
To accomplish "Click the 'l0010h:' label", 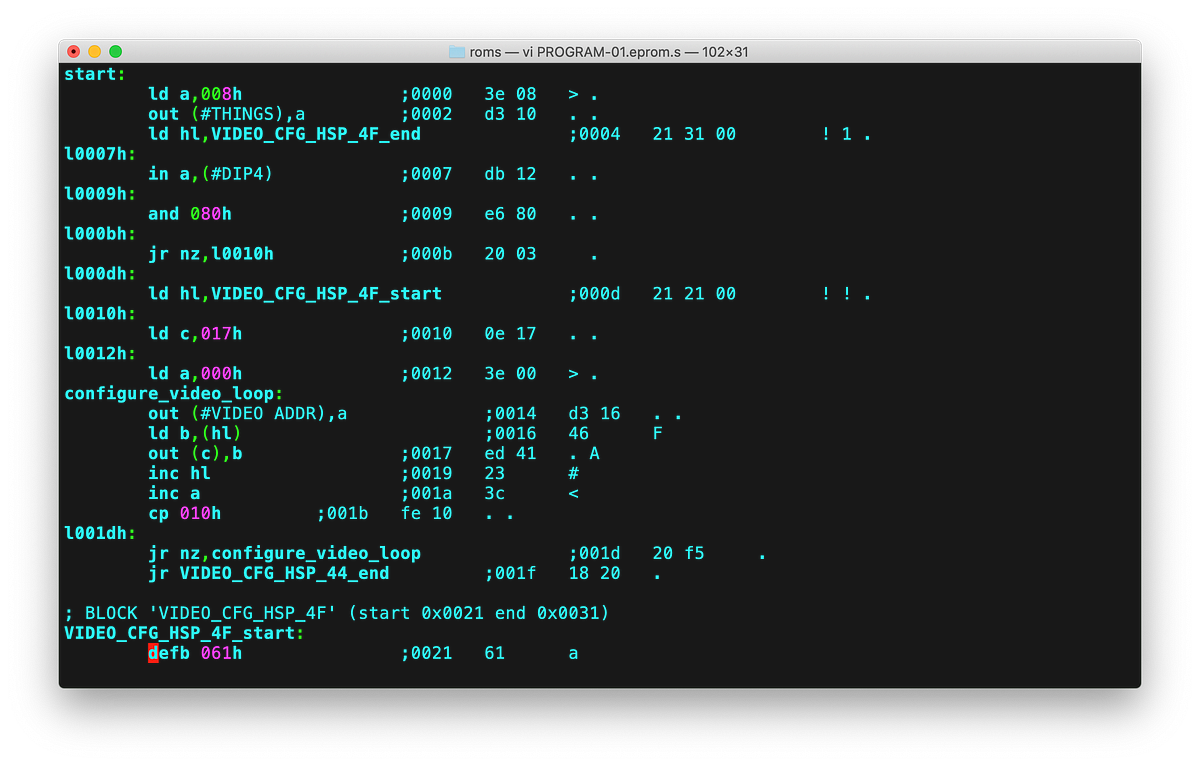I will click(x=101, y=314).
